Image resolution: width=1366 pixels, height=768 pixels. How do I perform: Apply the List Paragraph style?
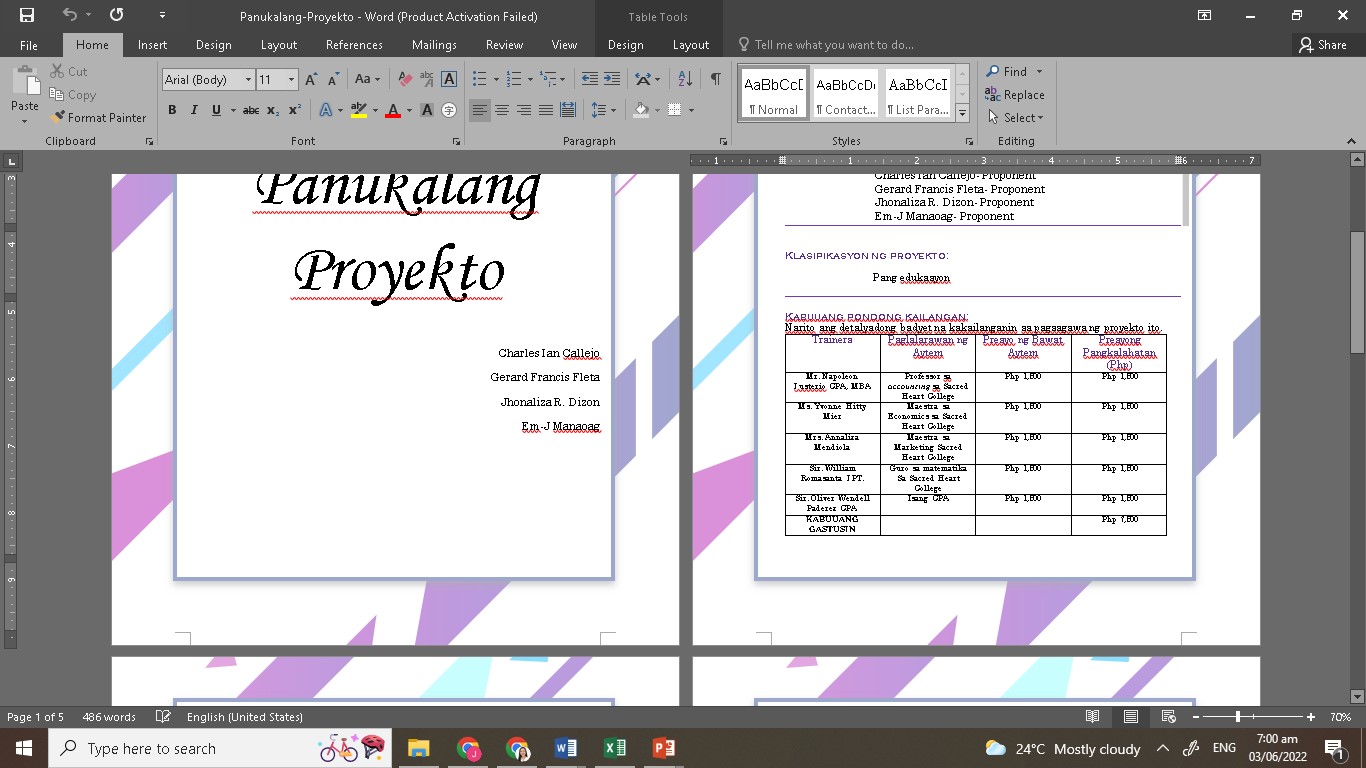point(918,93)
